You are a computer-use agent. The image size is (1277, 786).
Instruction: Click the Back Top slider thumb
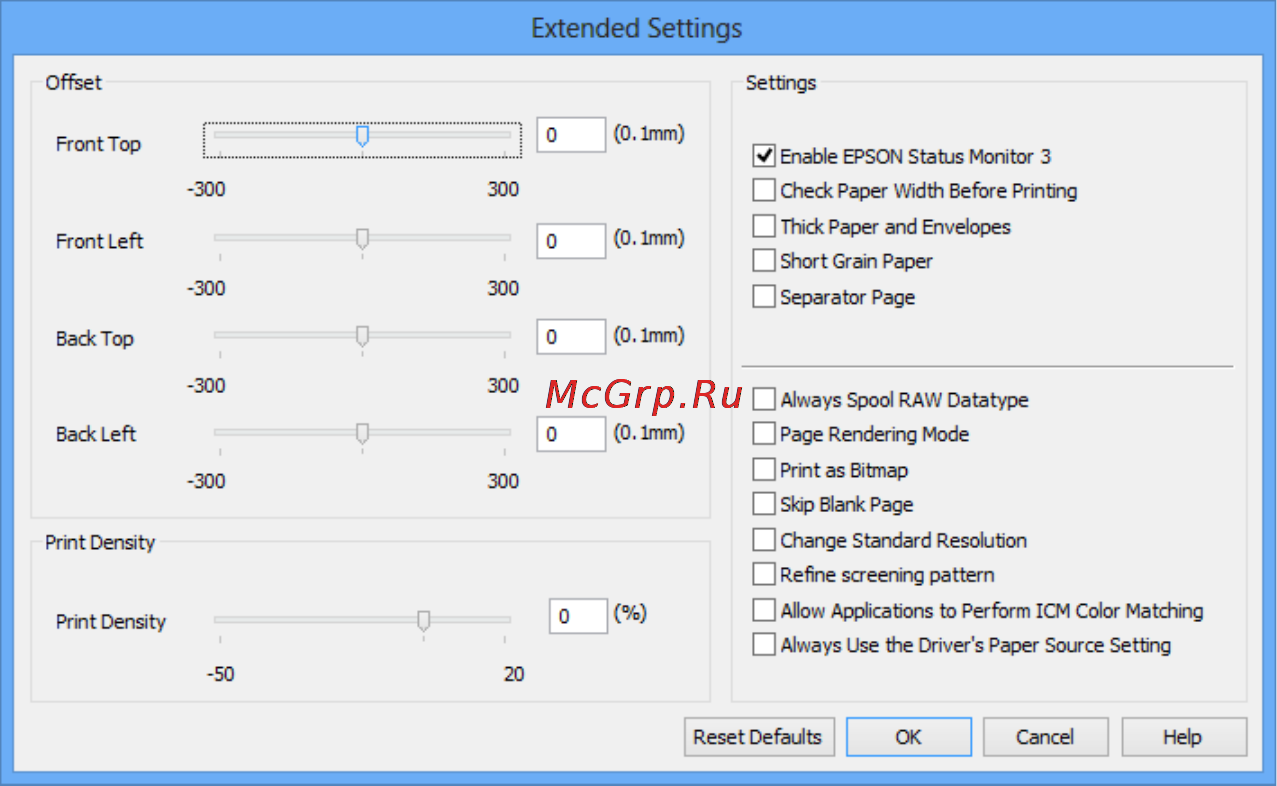tap(363, 336)
